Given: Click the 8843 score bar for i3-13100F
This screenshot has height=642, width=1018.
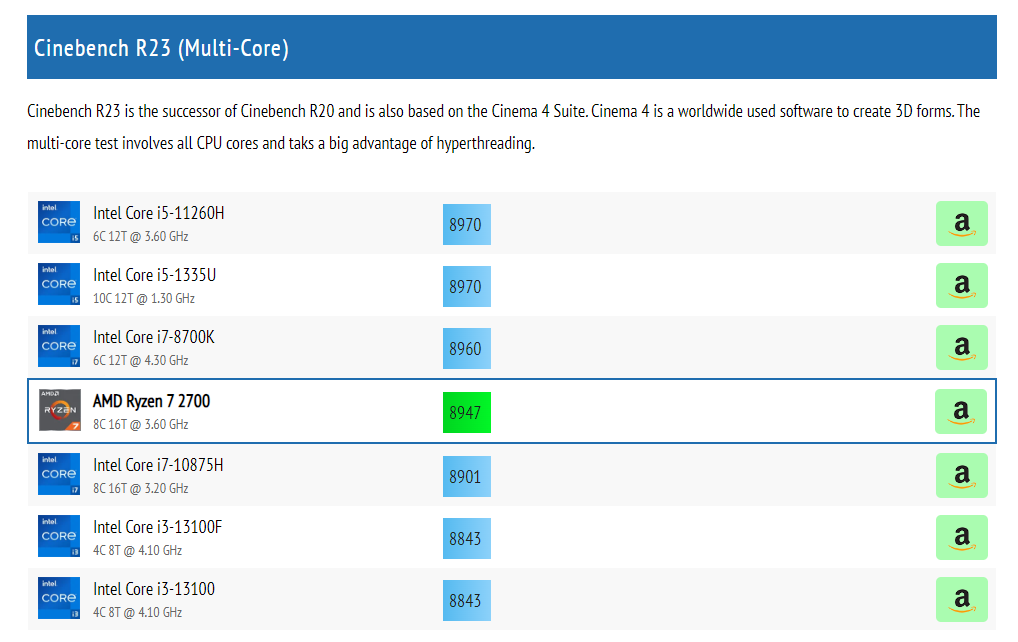Looking at the screenshot, I should click(x=467, y=539).
